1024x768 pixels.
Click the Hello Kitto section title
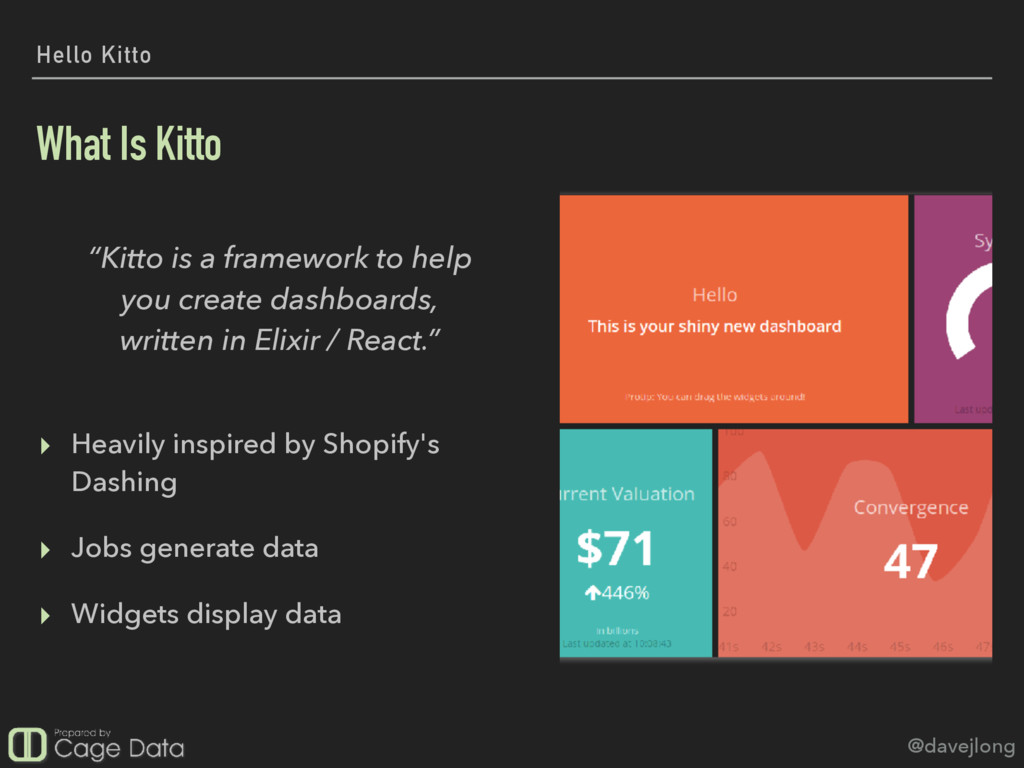94,55
